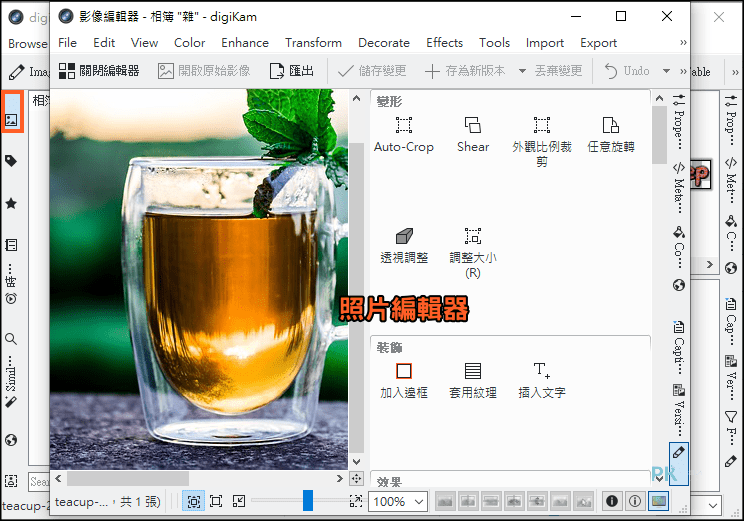The width and height of the screenshot is (744, 521).
Task: Choose the 插入文字 insert text tool
Action: 541,381
